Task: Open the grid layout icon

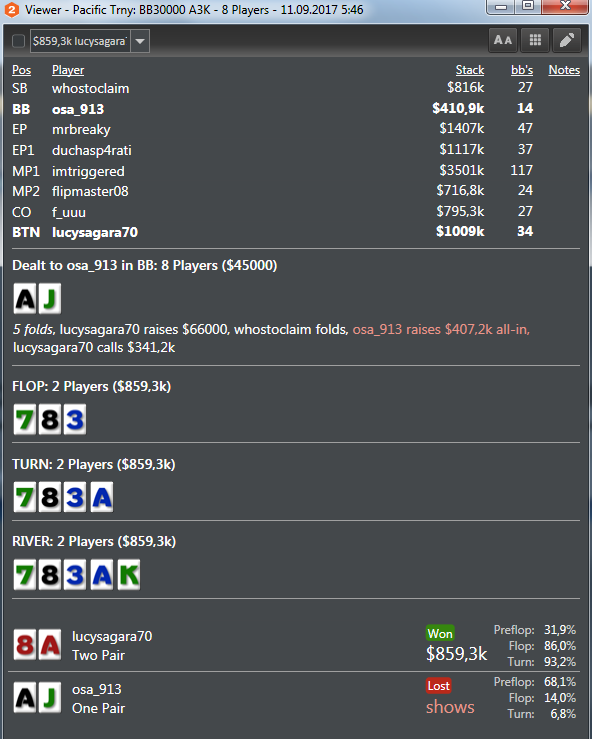Action: click(535, 41)
